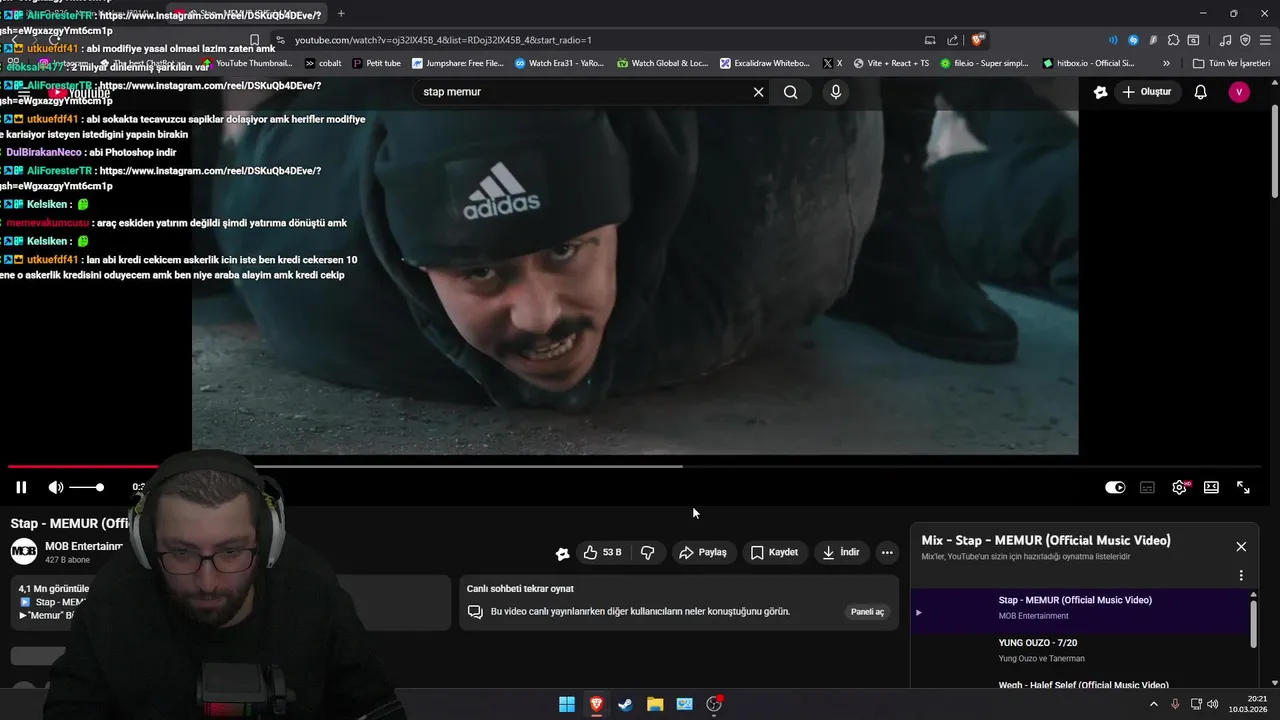Expand the bookmarks overflow chevron
This screenshot has height=720, width=1280.
[1166, 63]
